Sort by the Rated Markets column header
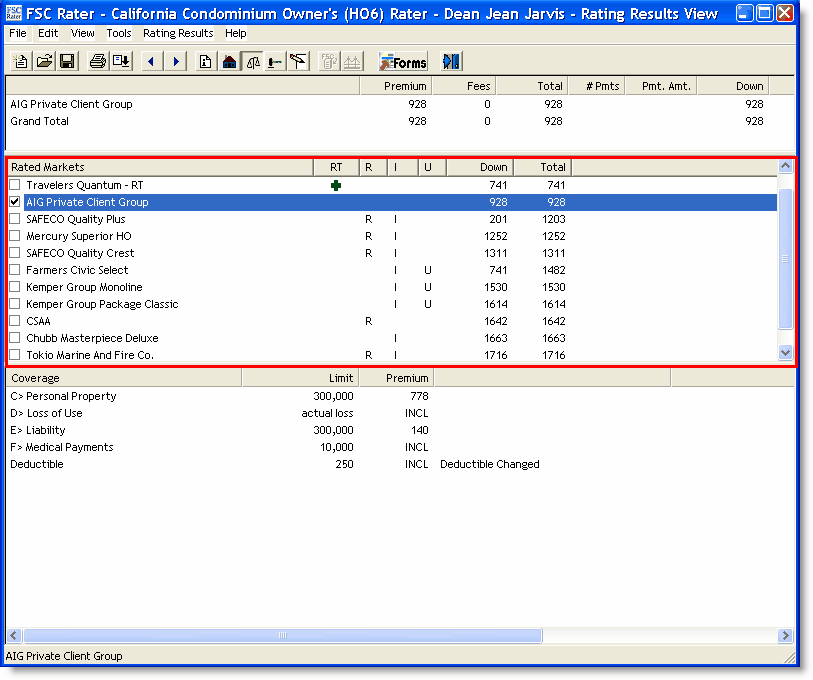Image resolution: width=813 pixels, height=680 pixels. [160, 167]
